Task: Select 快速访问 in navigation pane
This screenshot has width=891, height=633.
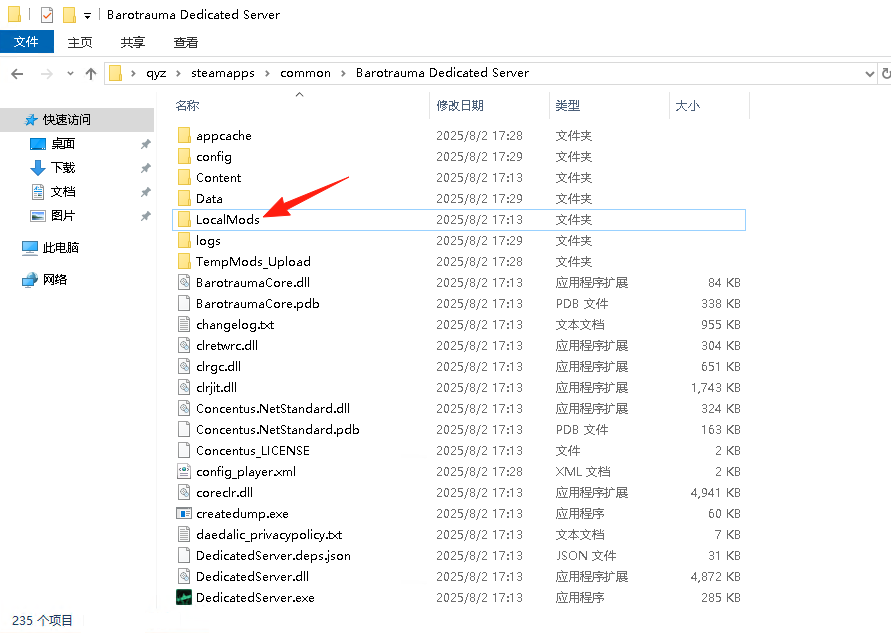Action: click(66, 119)
